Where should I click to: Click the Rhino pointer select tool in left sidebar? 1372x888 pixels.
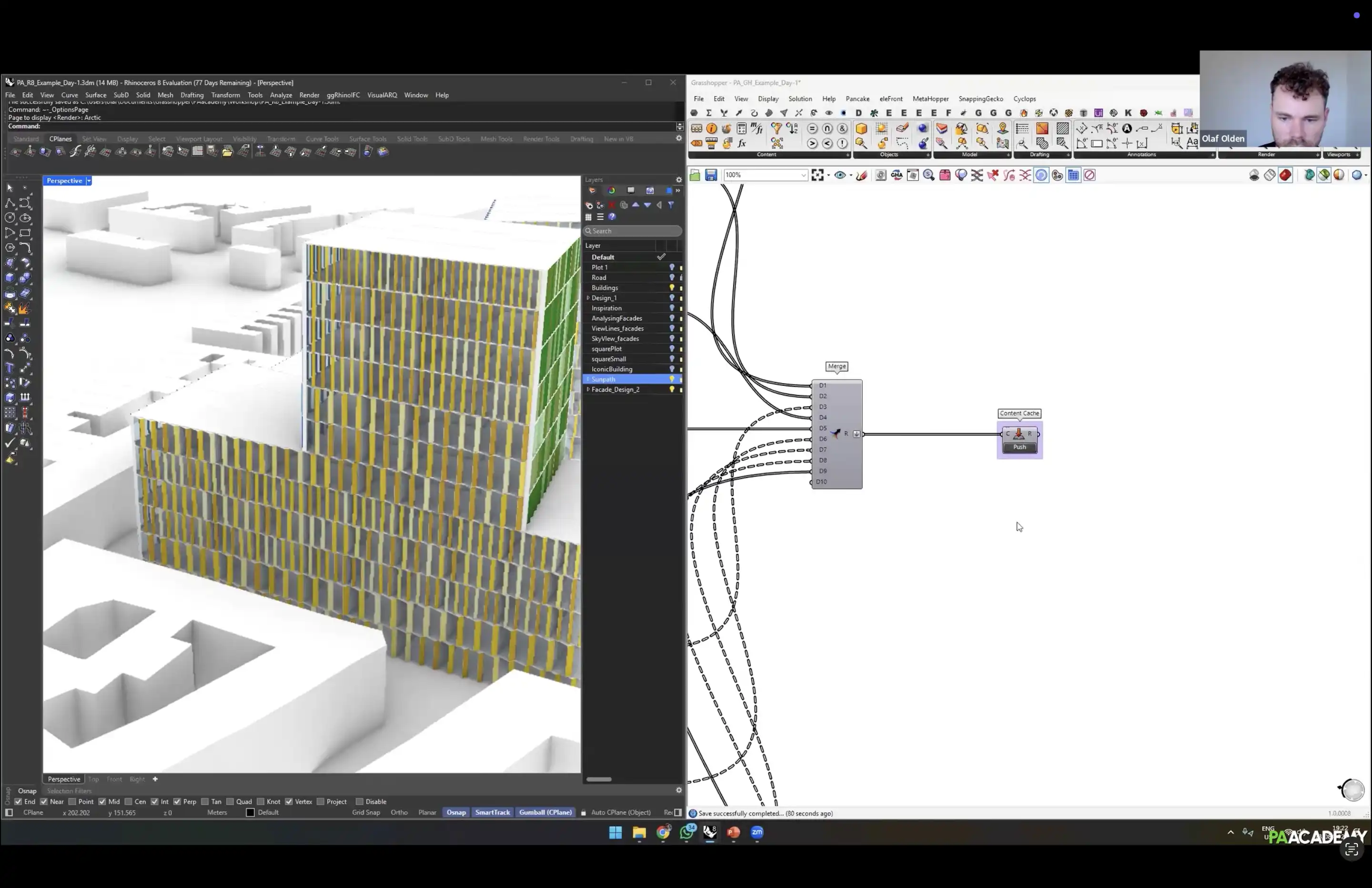(10, 188)
